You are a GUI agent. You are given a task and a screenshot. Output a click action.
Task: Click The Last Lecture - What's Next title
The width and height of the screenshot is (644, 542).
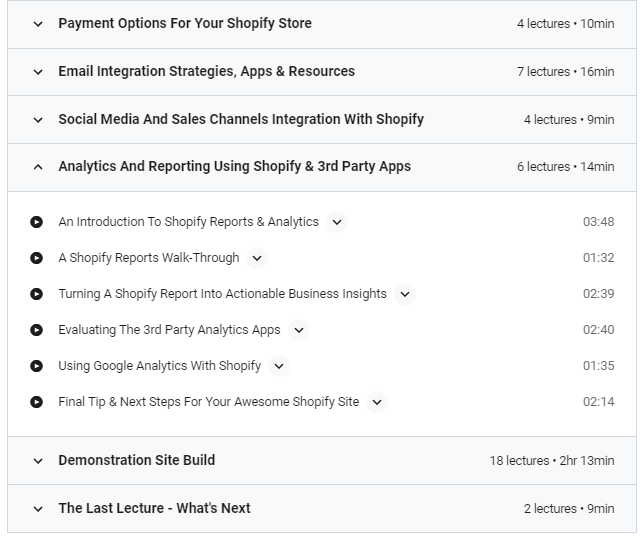click(154, 508)
